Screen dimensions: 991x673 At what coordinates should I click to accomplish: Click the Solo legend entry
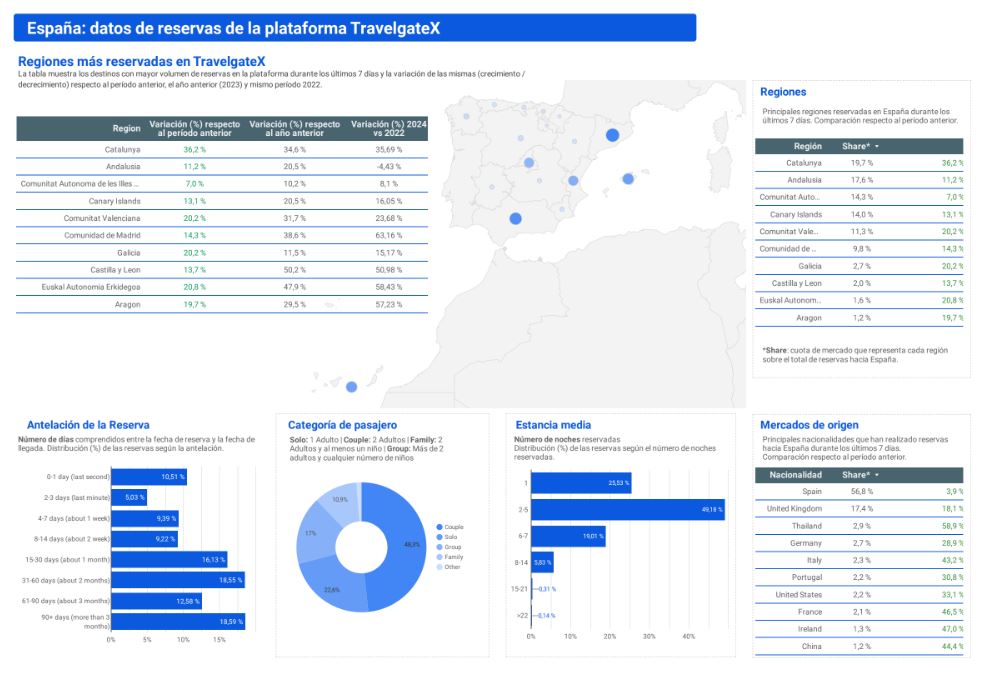(x=447, y=537)
